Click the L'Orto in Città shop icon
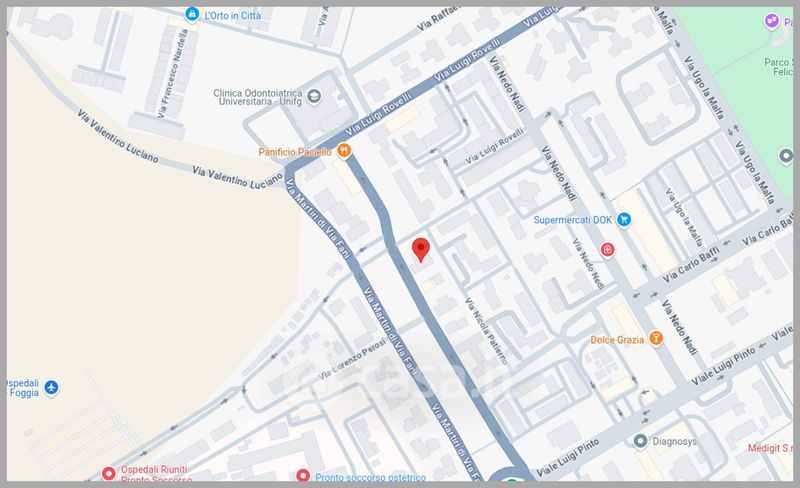Screen dimensions: 800x488 pyautogui.click(x=192, y=14)
